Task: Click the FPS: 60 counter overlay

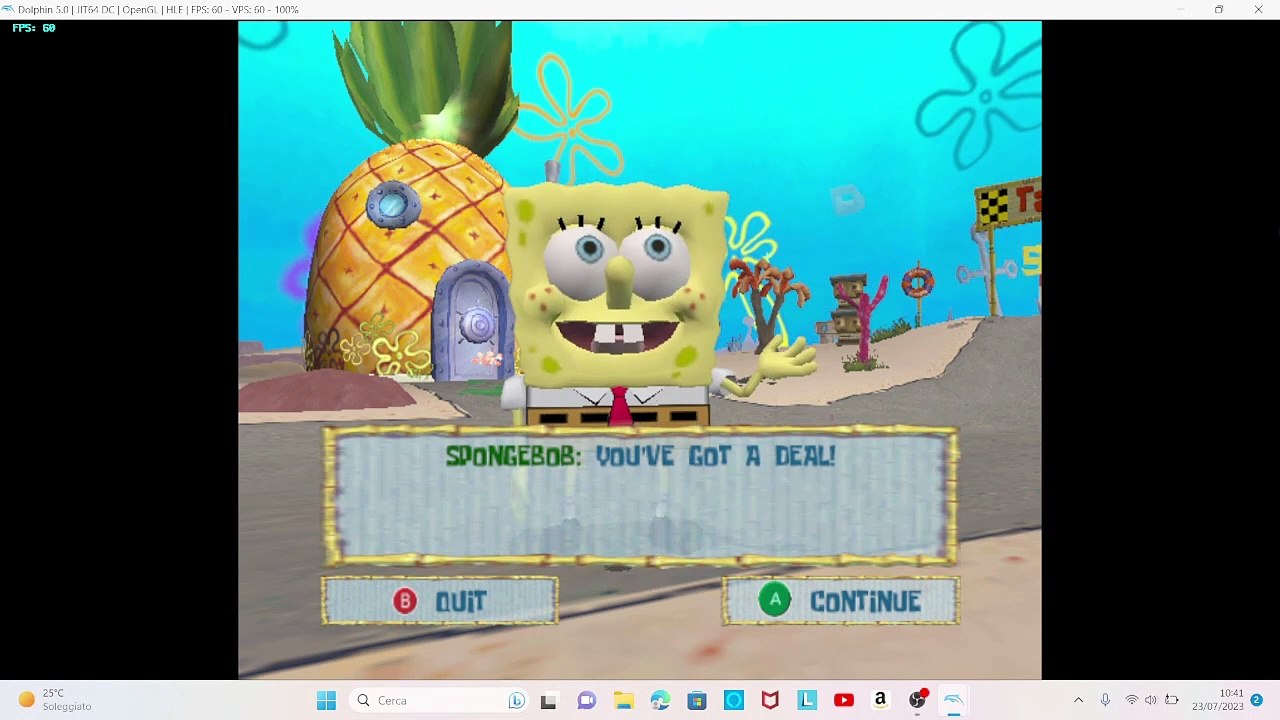Action: pos(34,28)
